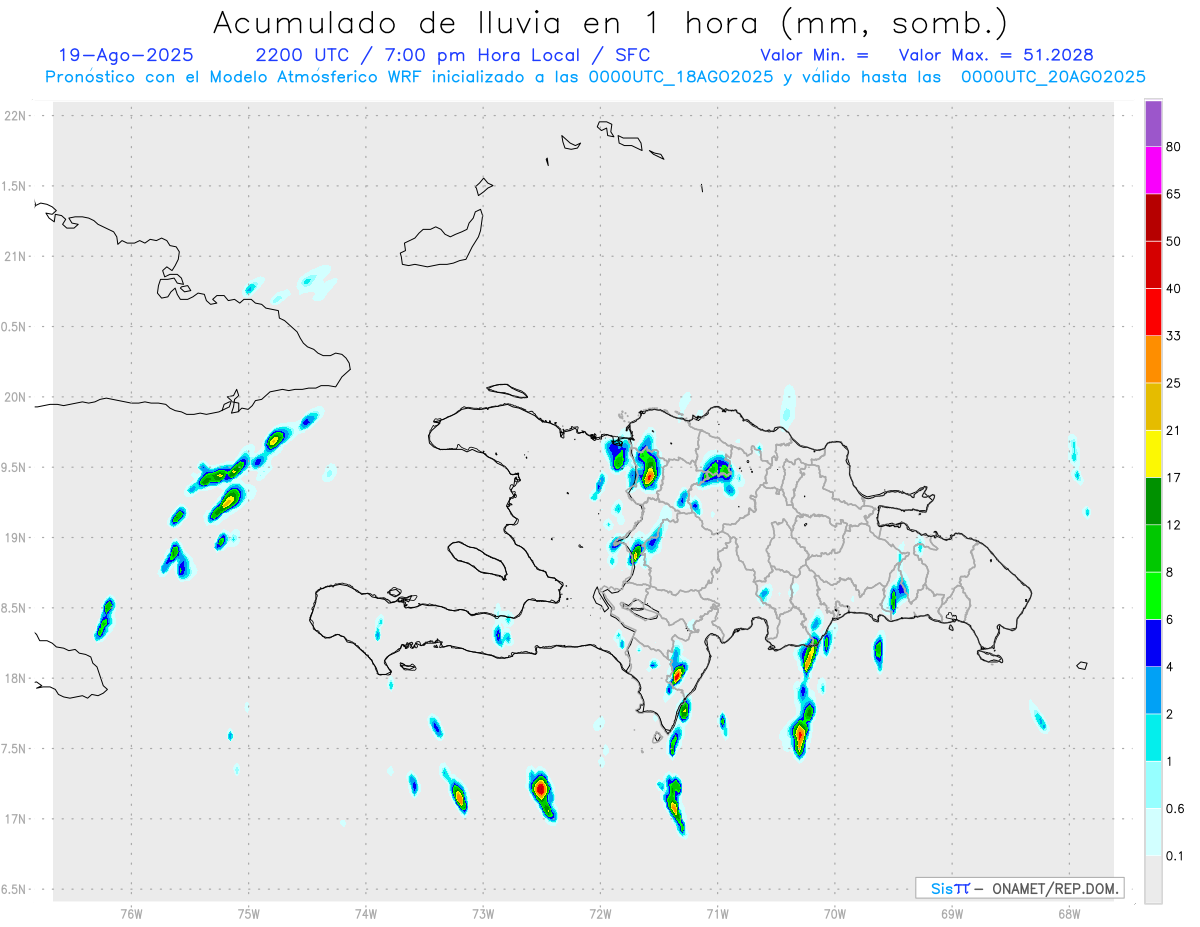Click the valid-until time '0000UTC_20AGO2025'

(1053, 76)
